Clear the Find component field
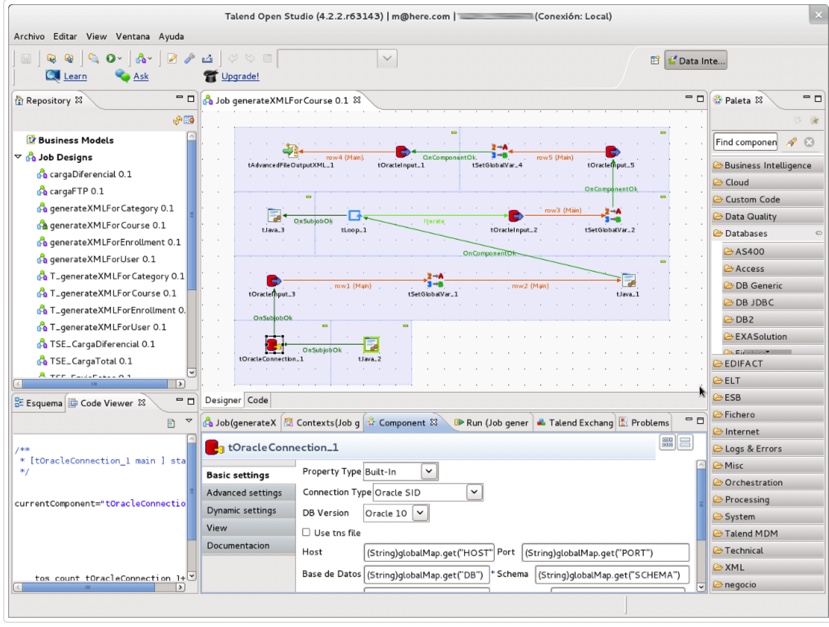Screen dimensions: 829x627 pos(809,142)
